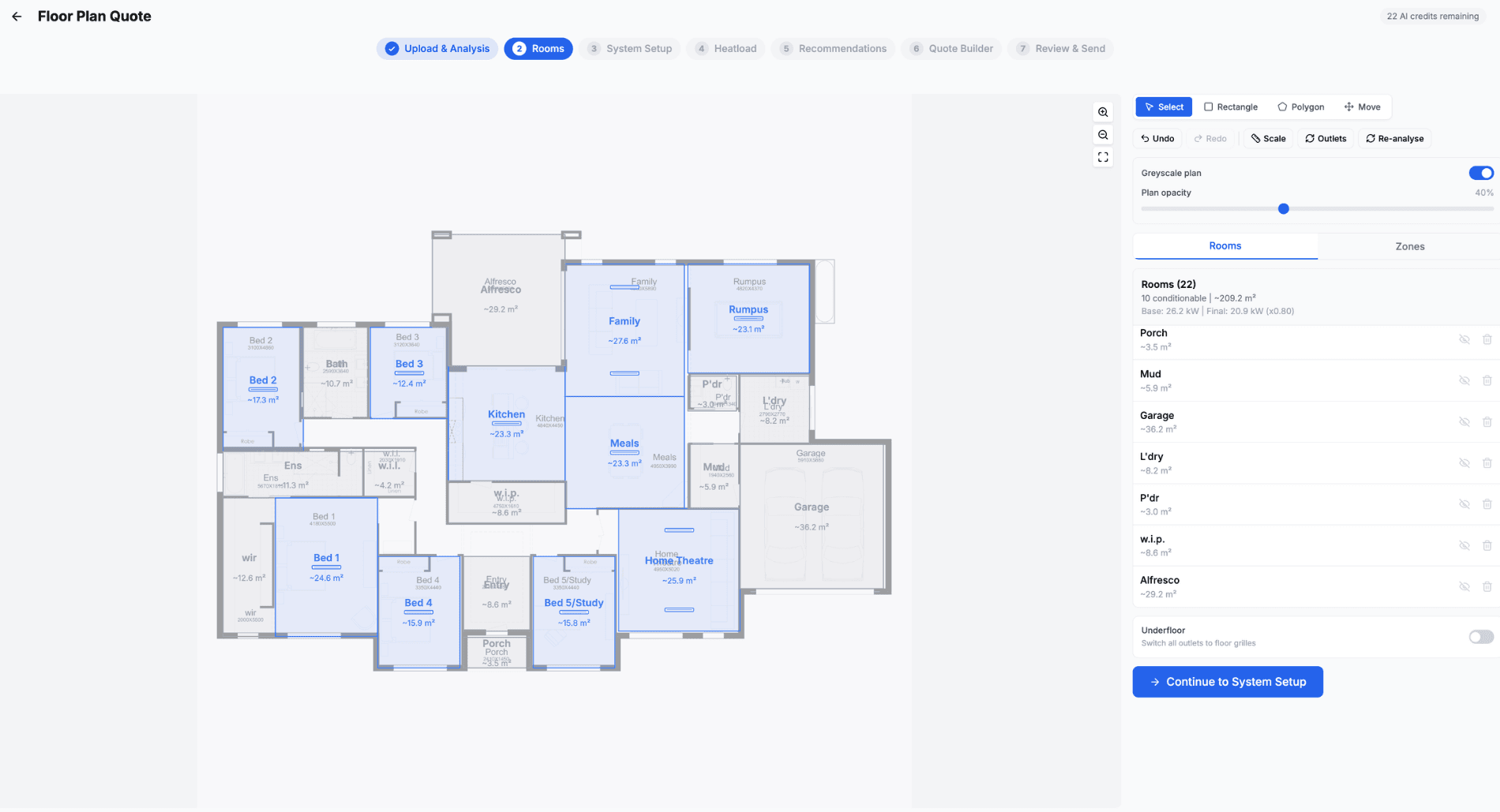Toggle visibility of the Porch room
Screen dimensions: 1500x812
click(1464, 339)
